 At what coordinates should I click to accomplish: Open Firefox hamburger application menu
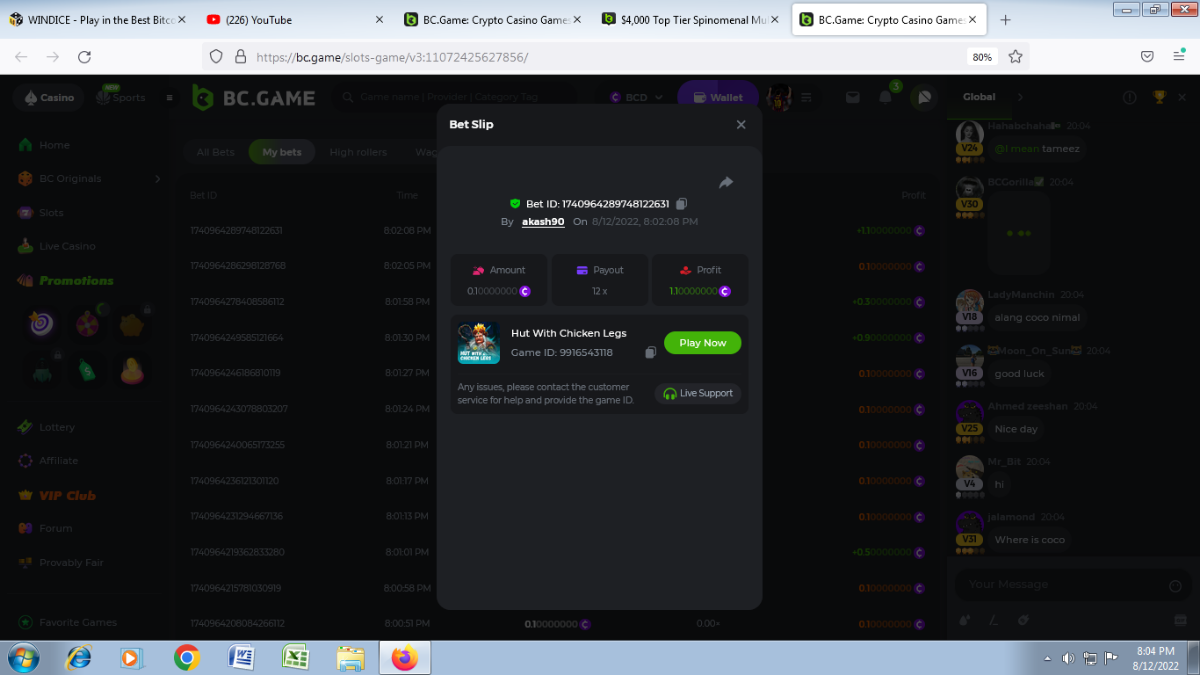pyautogui.click(x=1179, y=57)
